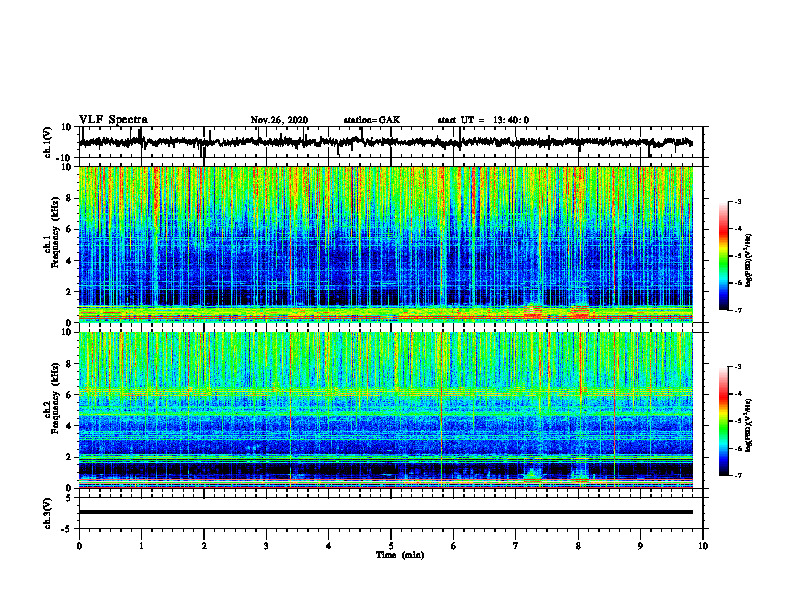Click the "8" tick on ch.1 frequency axis
The width and height of the screenshot is (792, 612).
69,198
